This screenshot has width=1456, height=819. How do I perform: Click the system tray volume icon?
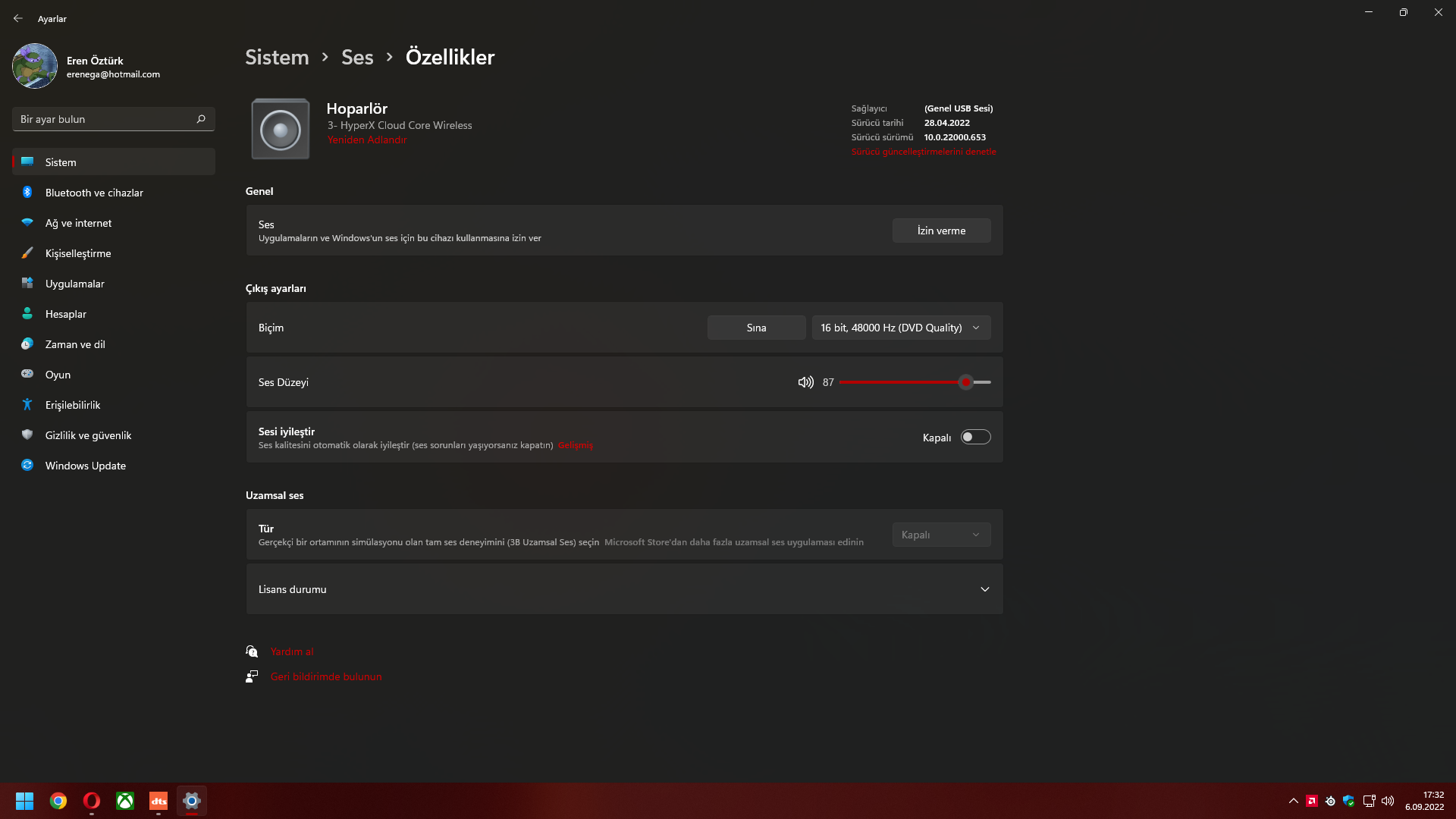click(x=1388, y=801)
